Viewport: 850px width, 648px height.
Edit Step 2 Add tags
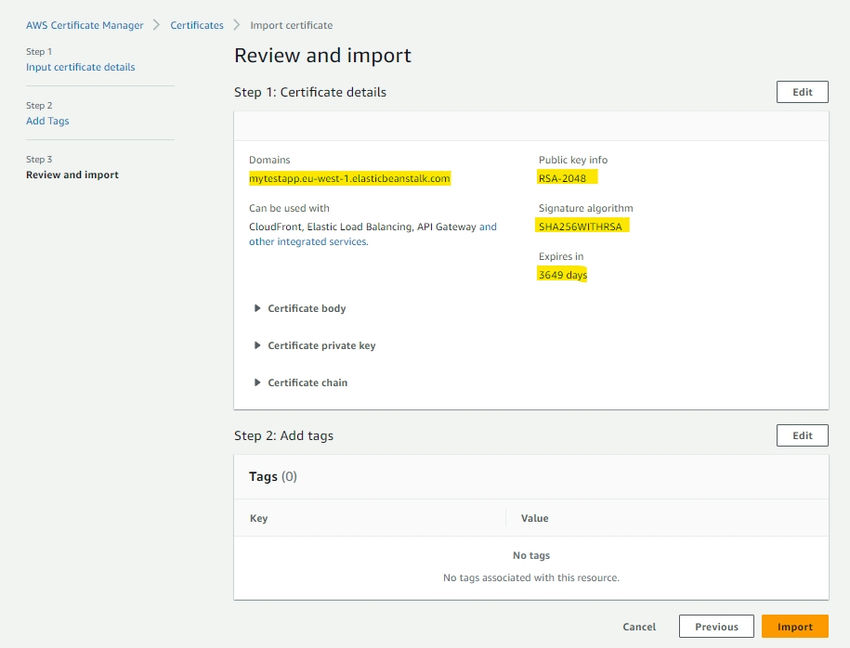point(802,435)
